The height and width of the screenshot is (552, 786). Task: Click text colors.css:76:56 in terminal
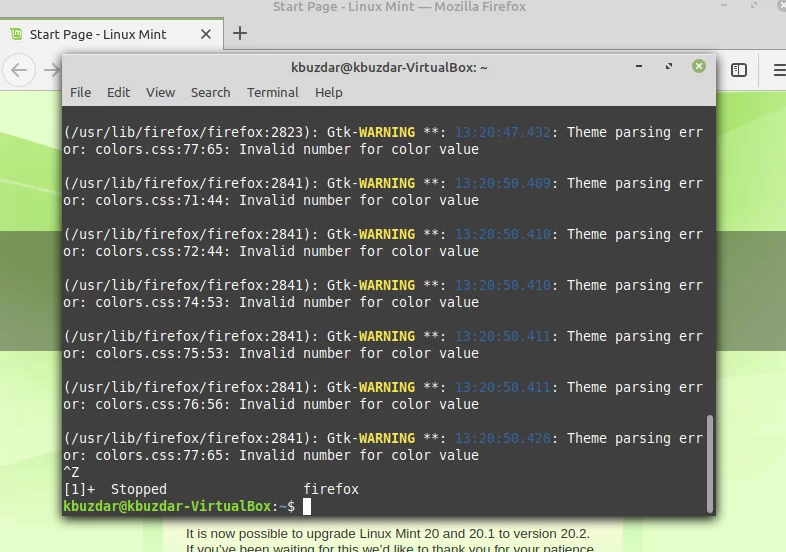click(158, 405)
